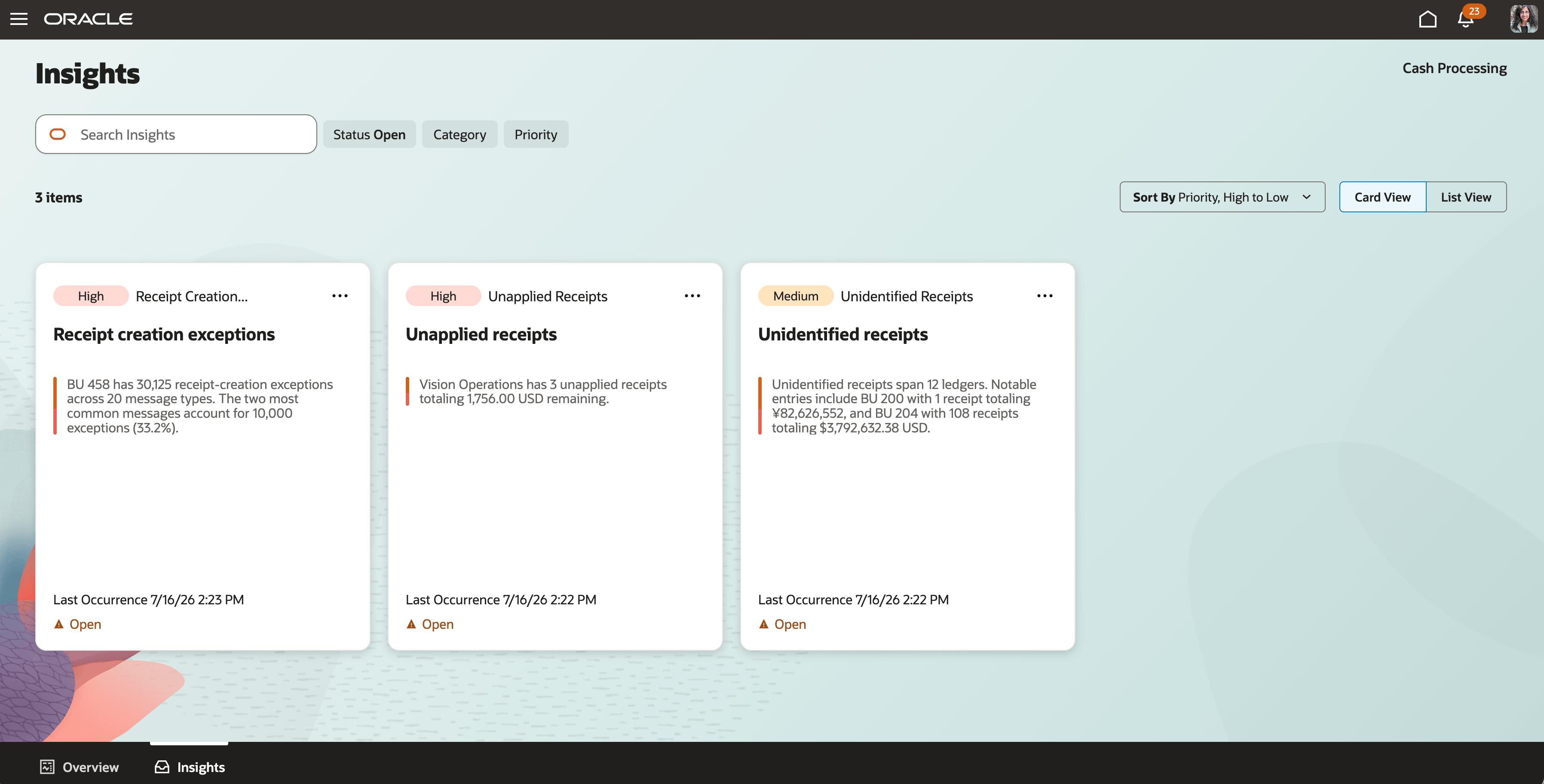The height and width of the screenshot is (784, 1544).
Task: Select the Insights tab label
Action: pos(201,767)
